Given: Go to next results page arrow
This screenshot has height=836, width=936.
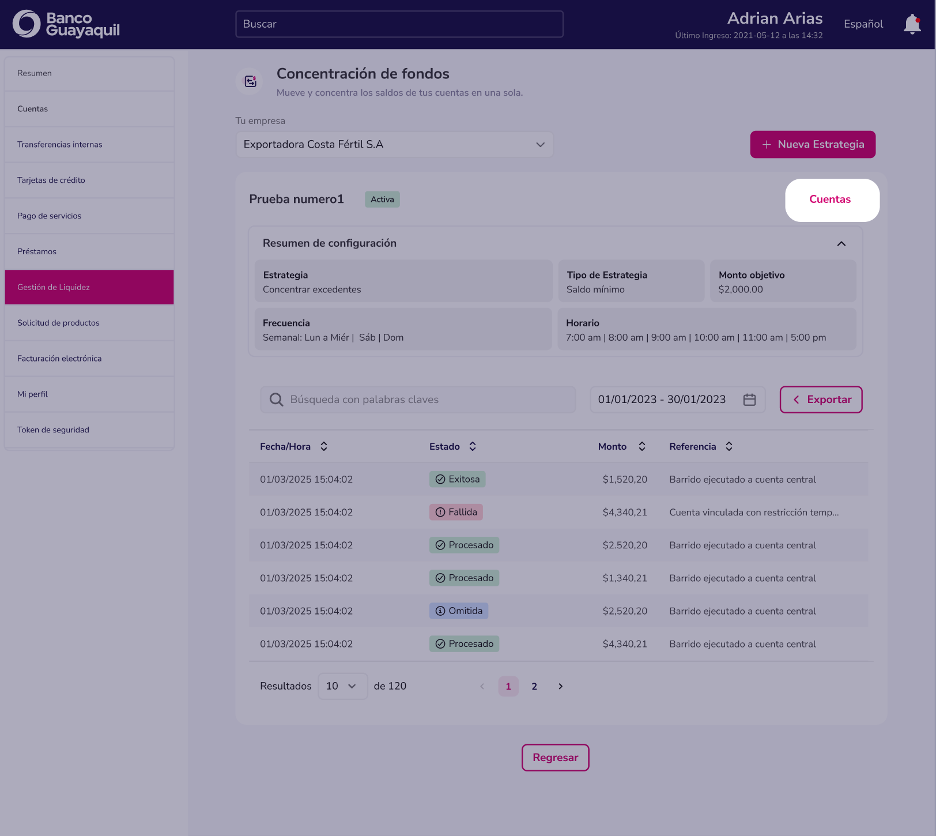Looking at the screenshot, I should pyautogui.click(x=560, y=686).
